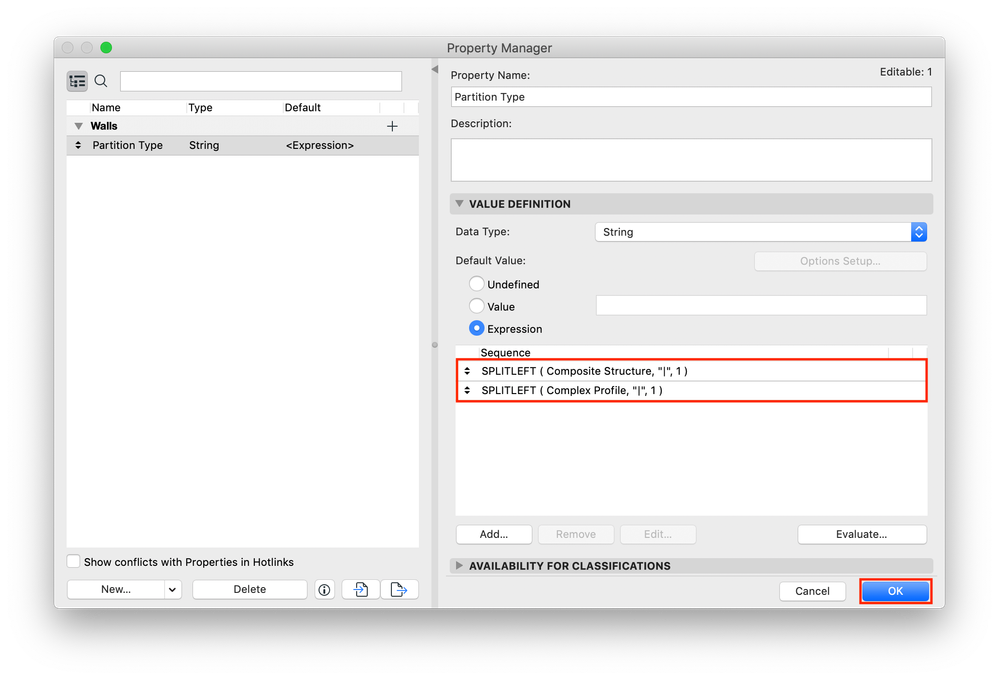Click the green window zoom button
Image resolution: width=999 pixels, height=680 pixels.
coord(106,48)
